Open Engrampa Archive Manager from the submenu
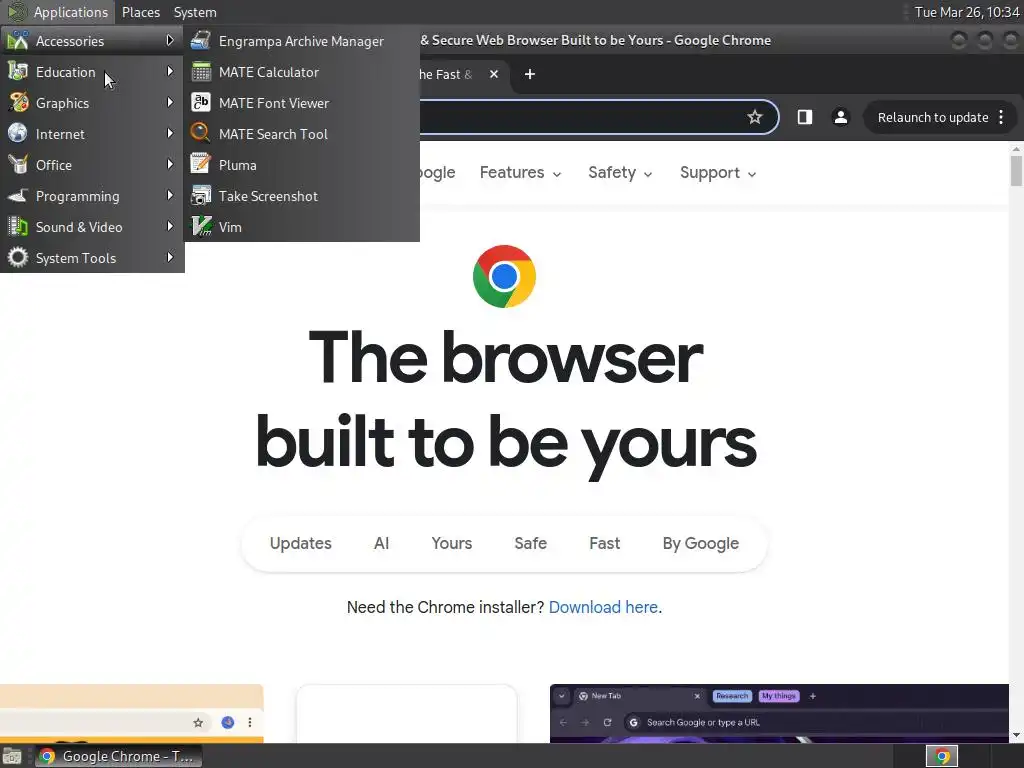The width and height of the screenshot is (1024, 768). (x=302, y=41)
